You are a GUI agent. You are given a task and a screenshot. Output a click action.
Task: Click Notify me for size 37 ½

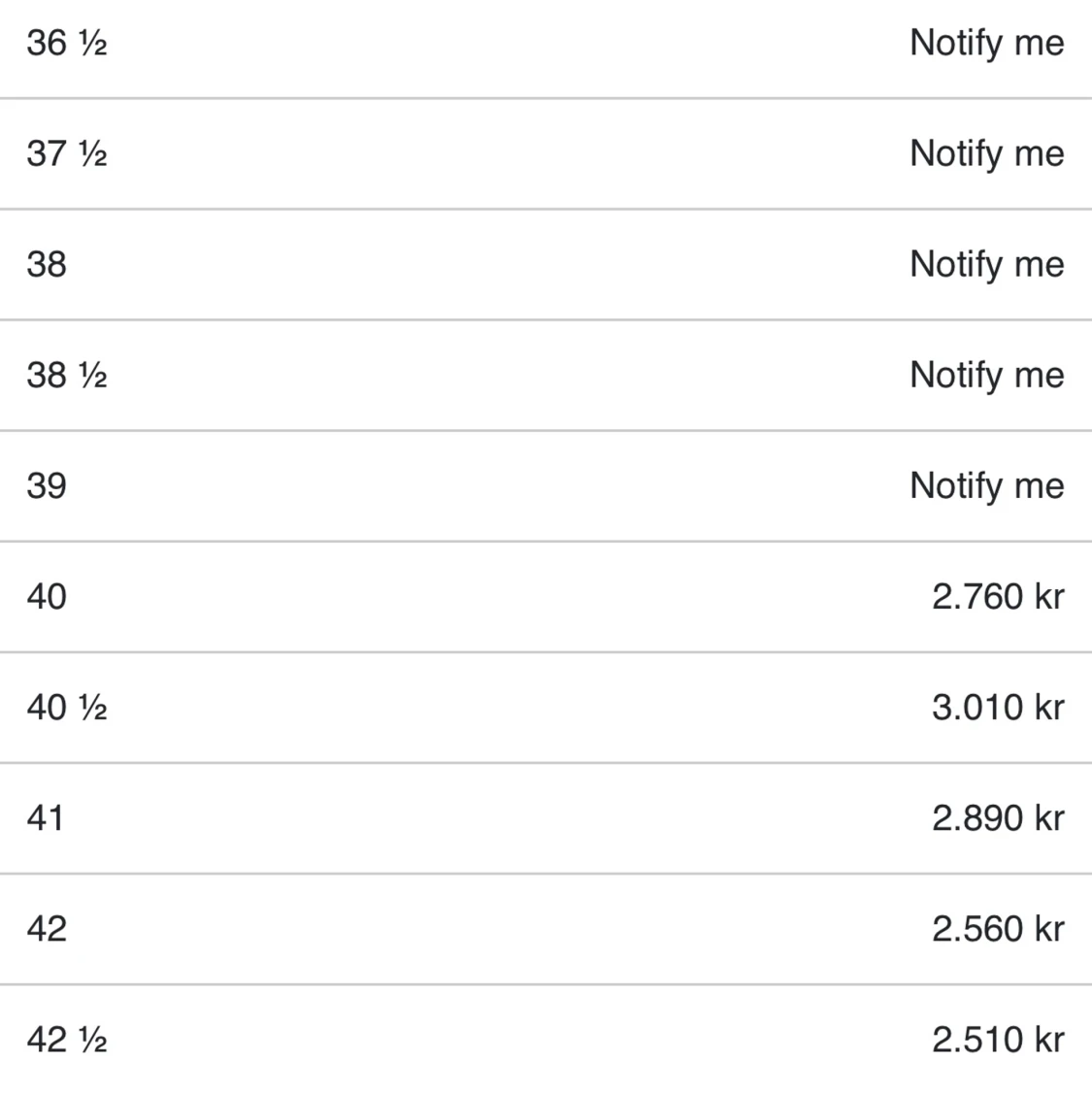click(986, 154)
